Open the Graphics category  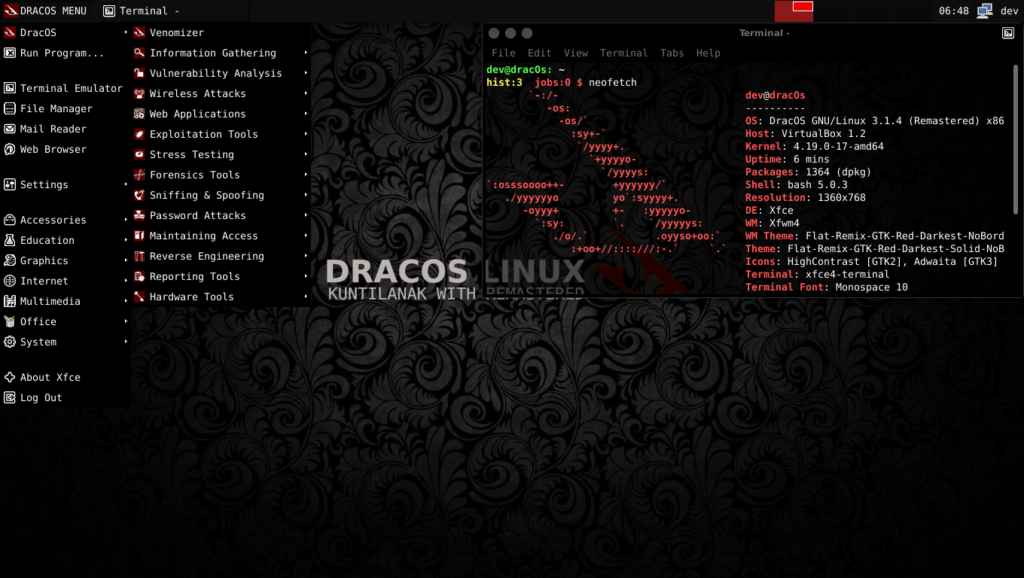65,261
